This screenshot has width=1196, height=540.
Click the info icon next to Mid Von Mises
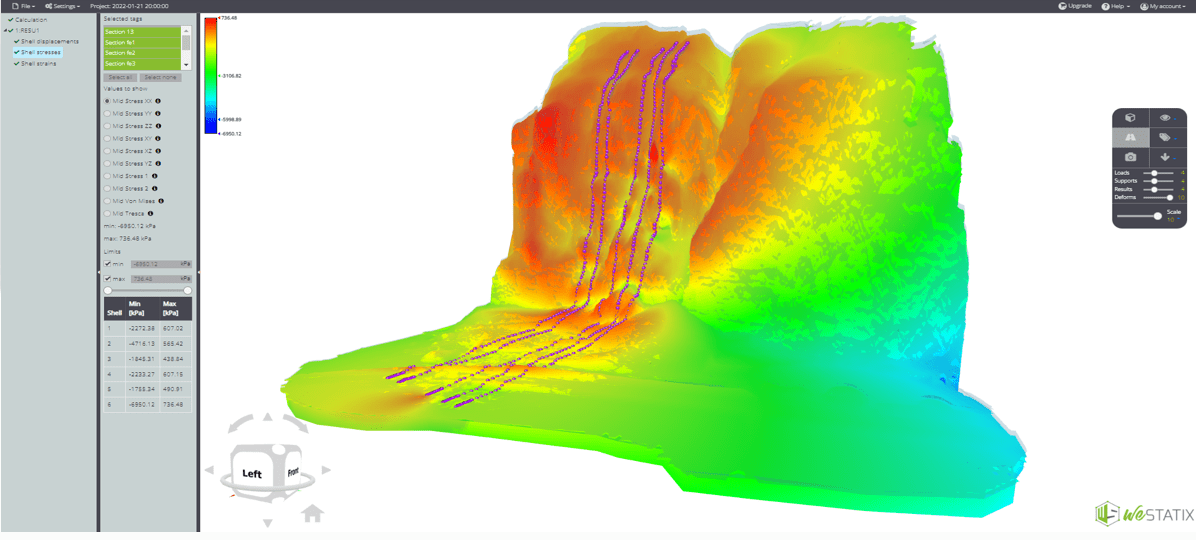162,201
